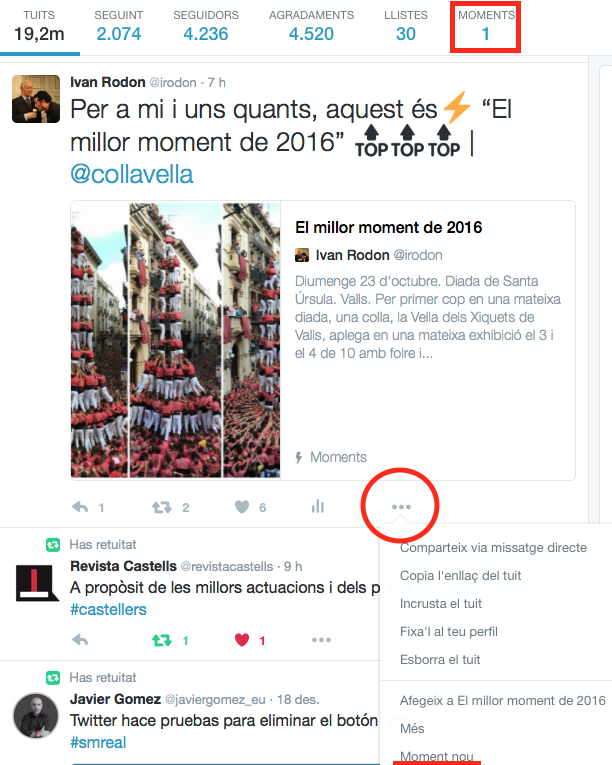
Task: Choose 'Copia l'enllaç del tuit'
Action: click(460, 576)
